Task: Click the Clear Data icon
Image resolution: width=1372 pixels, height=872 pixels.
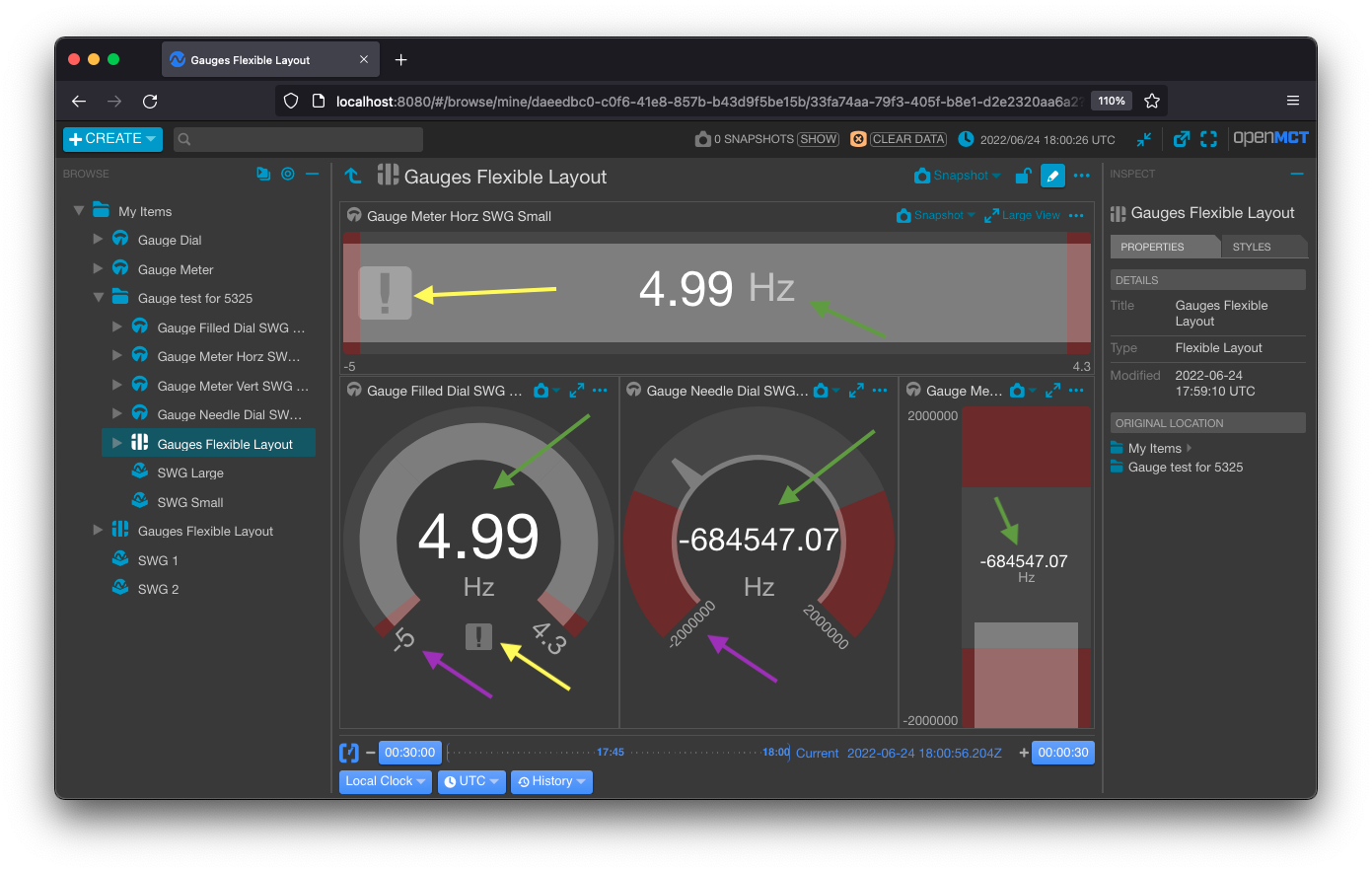Action: click(x=856, y=138)
